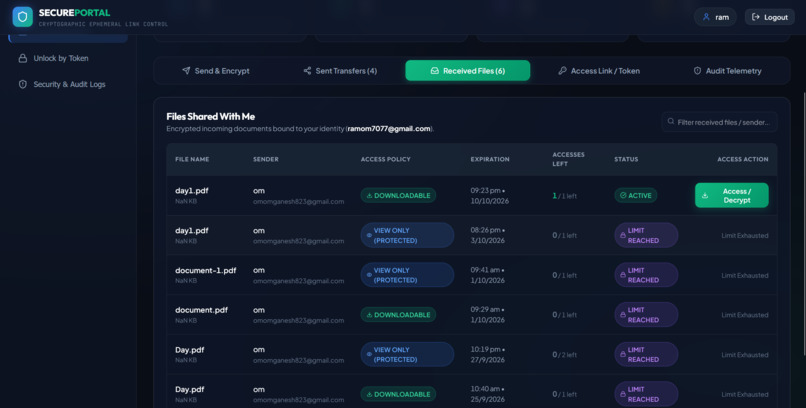Image resolution: width=806 pixels, height=408 pixels.
Task: Click the SECUREPORTAL brand title
Action: [75, 13]
